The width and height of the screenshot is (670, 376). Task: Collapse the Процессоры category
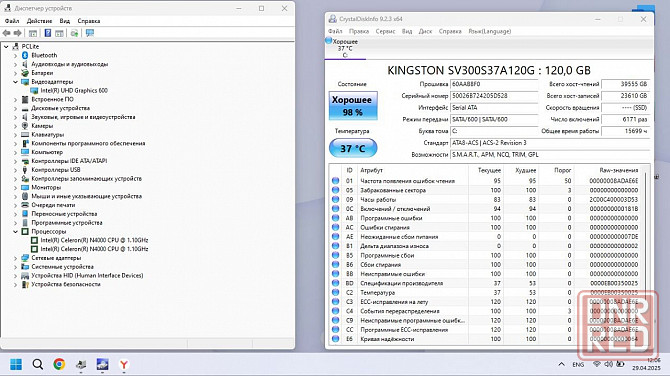point(15,231)
